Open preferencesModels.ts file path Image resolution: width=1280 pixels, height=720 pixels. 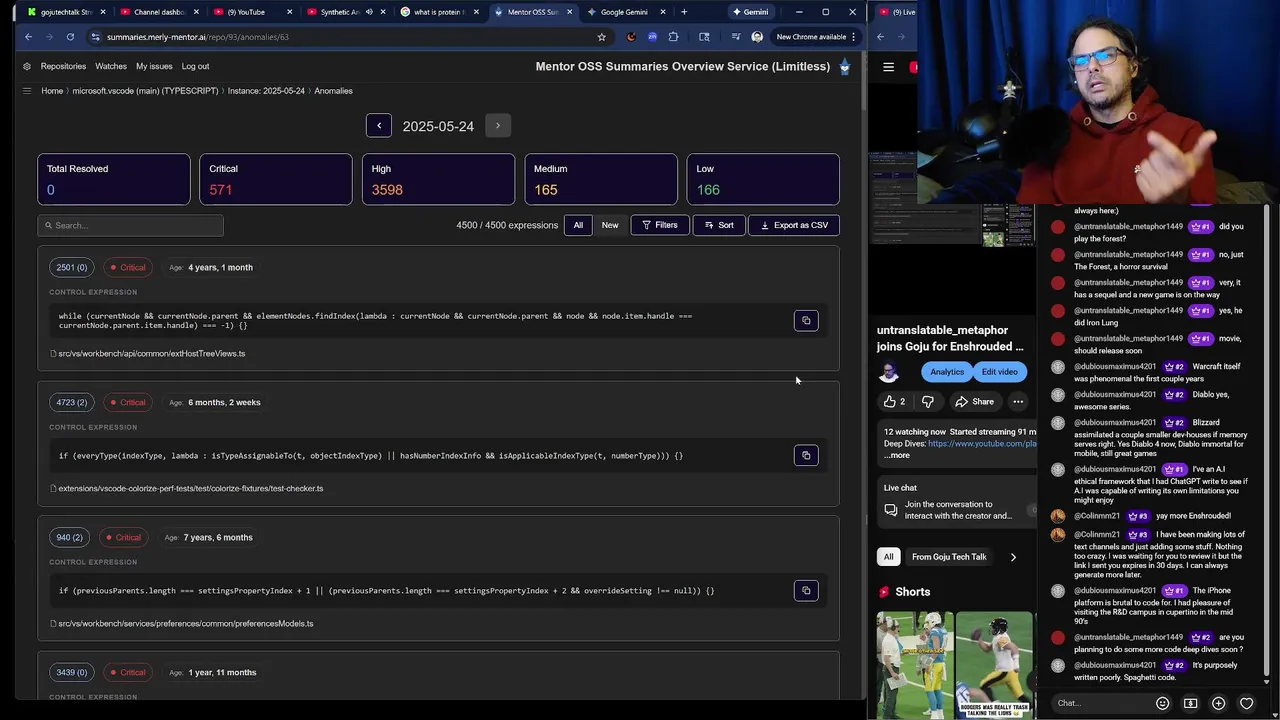pyautogui.click(x=185, y=623)
